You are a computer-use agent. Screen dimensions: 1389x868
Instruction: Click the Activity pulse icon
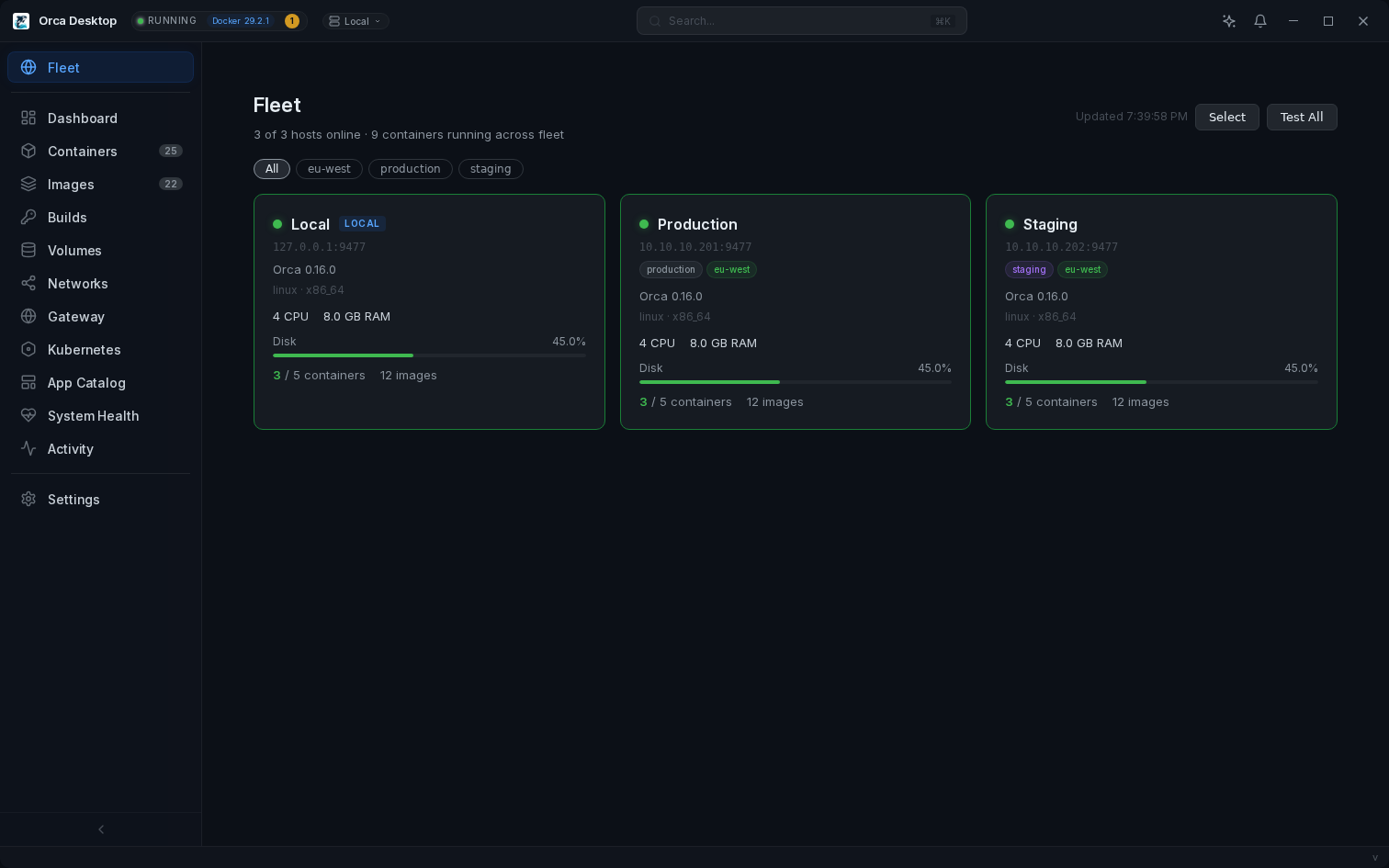click(x=28, y=448)
